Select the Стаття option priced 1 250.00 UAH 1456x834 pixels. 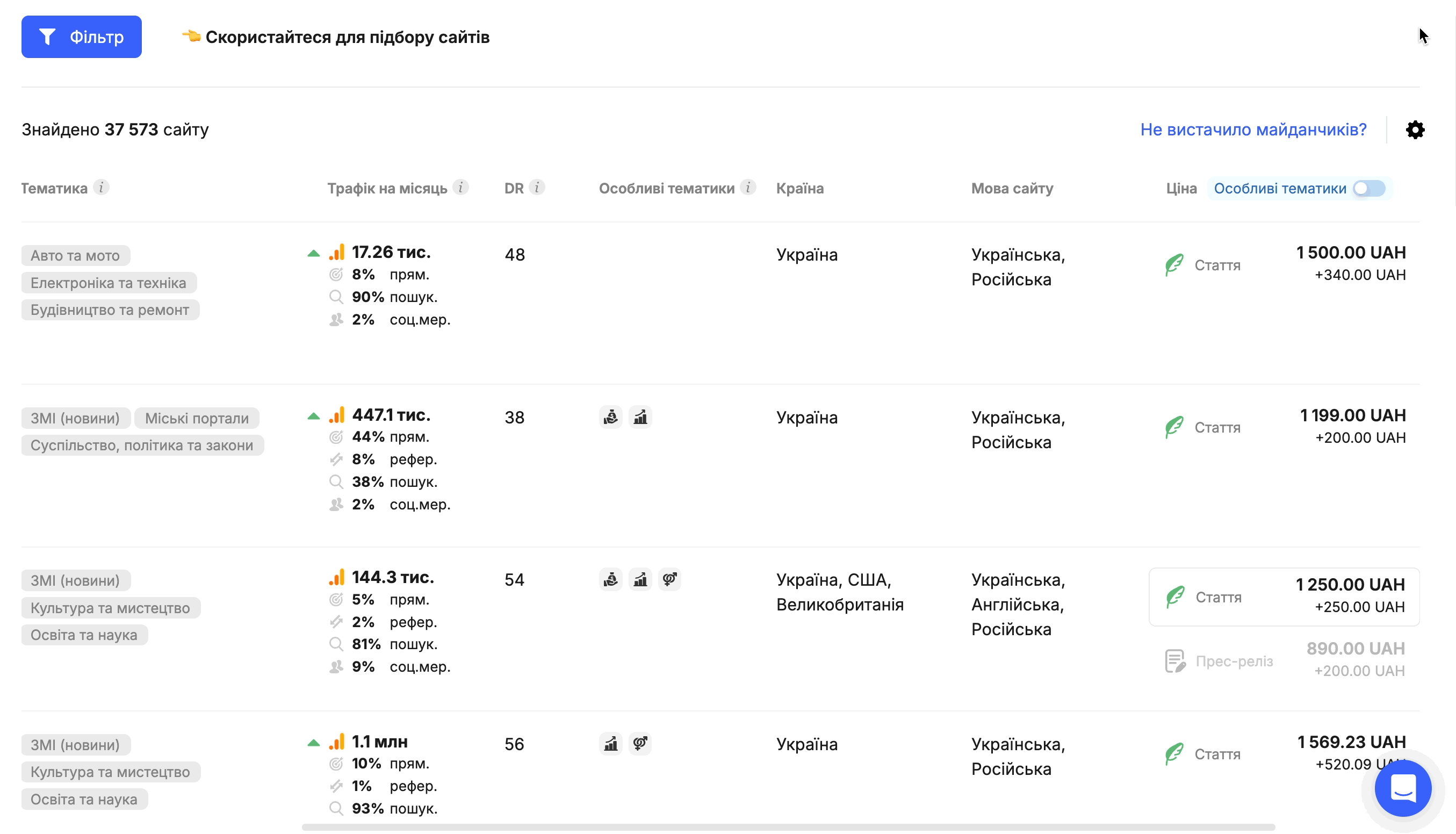tap(1284, 597)
